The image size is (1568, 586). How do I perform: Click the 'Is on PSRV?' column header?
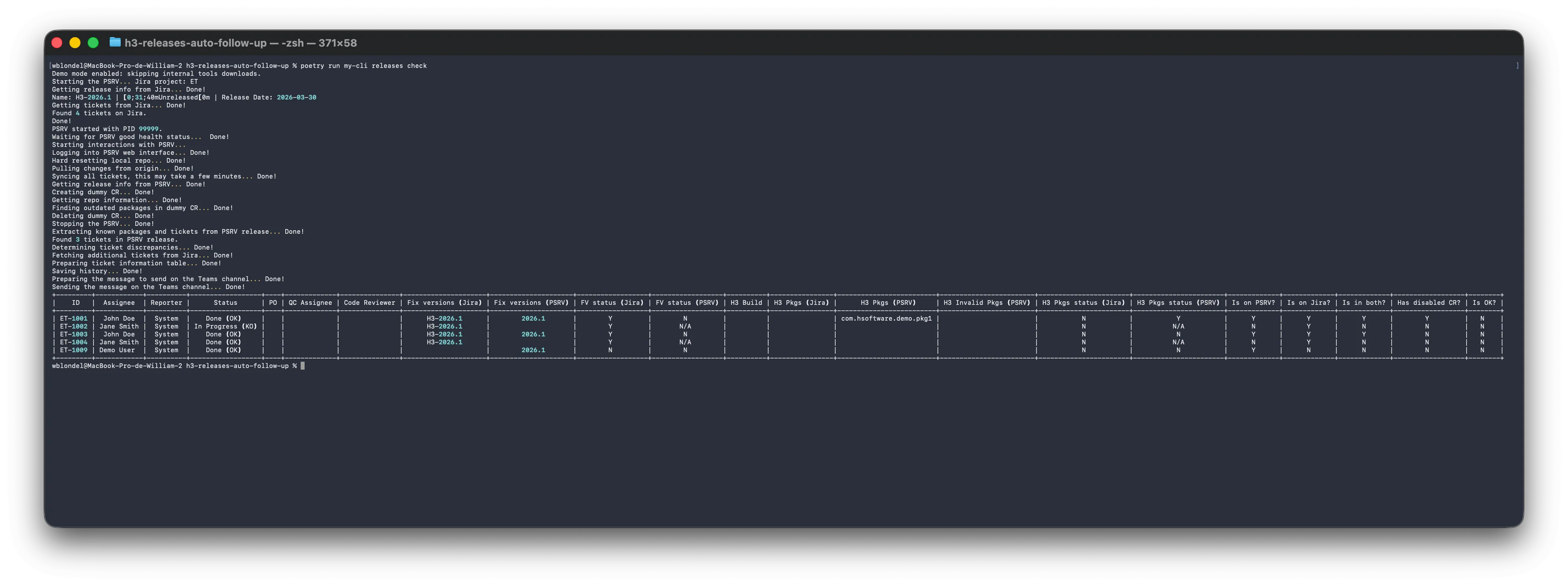[1253, 303]
